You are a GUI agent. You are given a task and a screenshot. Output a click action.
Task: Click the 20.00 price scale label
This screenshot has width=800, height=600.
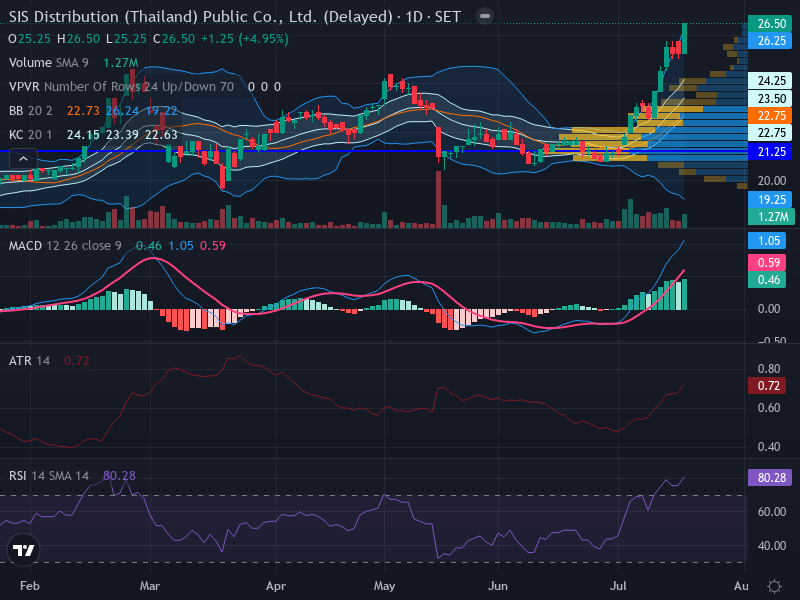tap(772, 181)
